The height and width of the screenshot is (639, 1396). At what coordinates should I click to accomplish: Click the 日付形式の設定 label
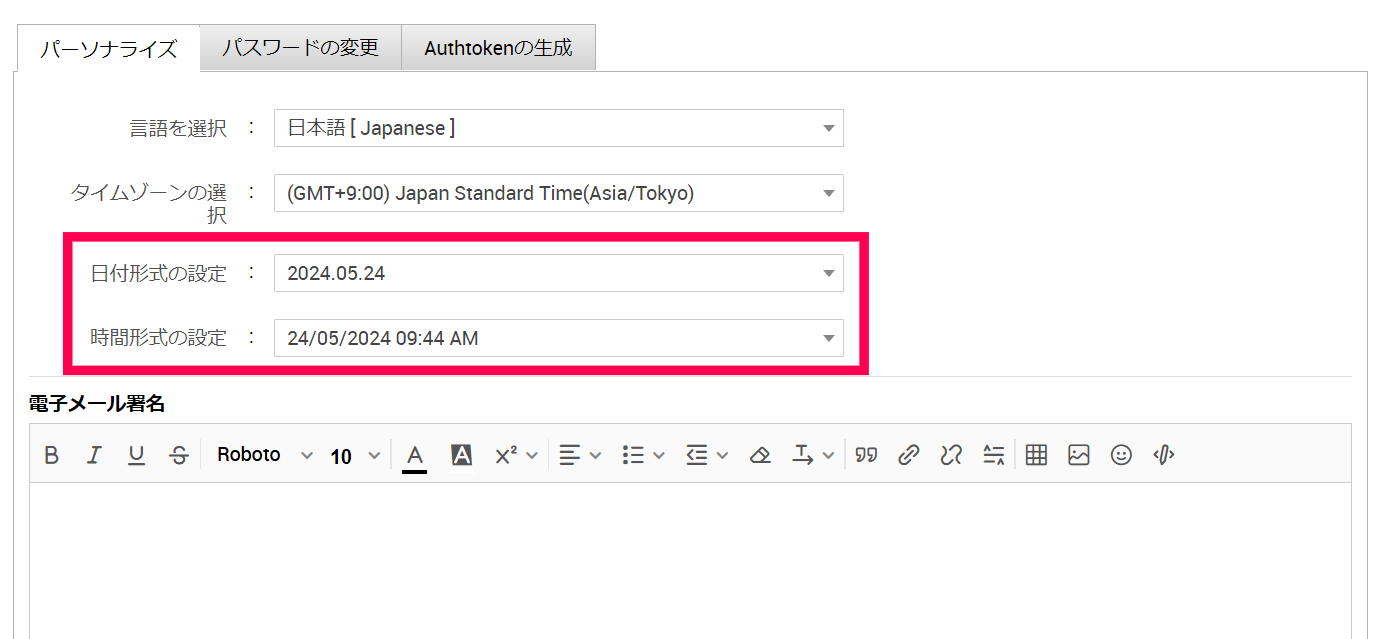tap(159, 273)
